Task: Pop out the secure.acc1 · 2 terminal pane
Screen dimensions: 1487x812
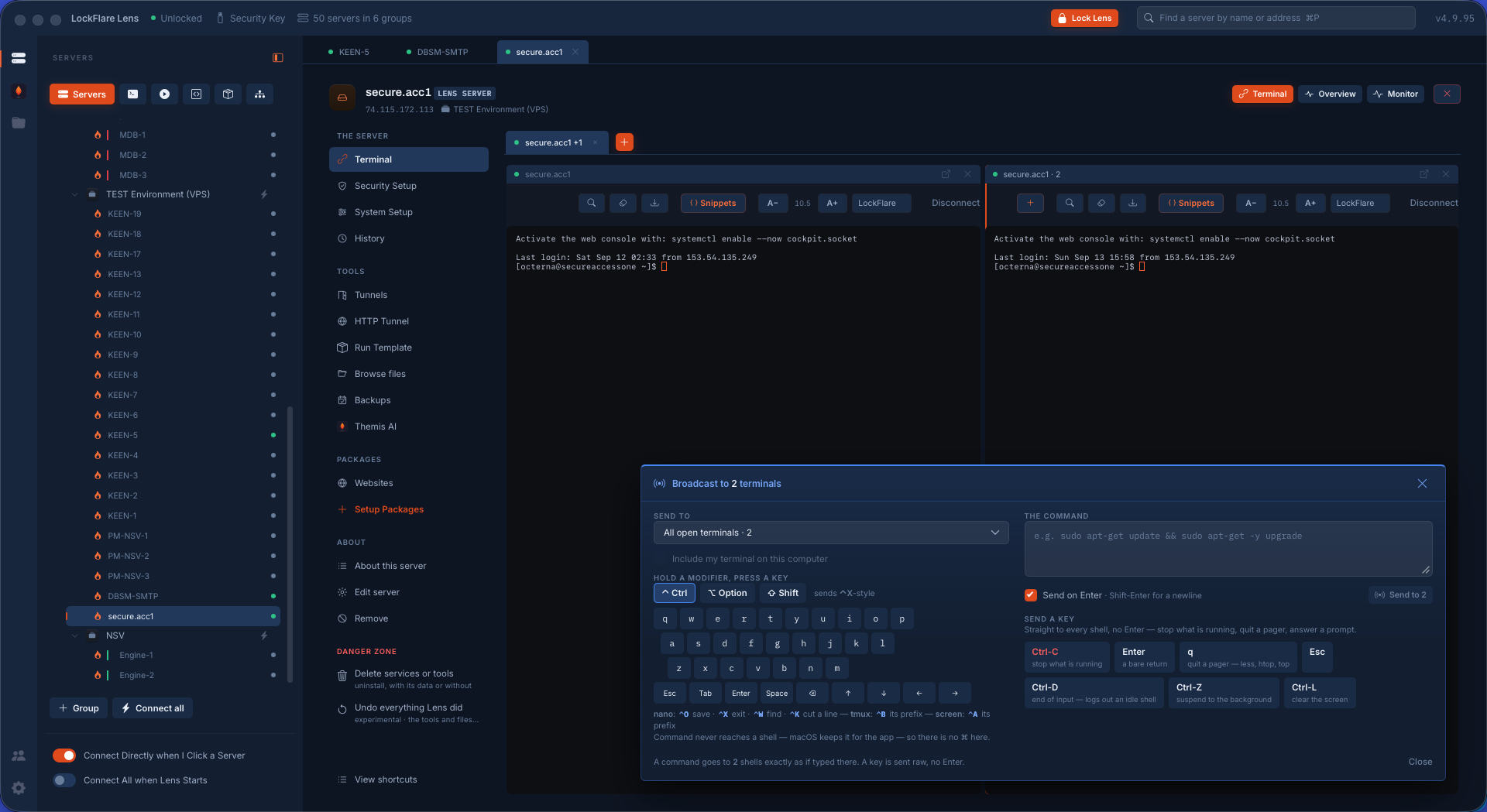Action: coord(1423,174)
